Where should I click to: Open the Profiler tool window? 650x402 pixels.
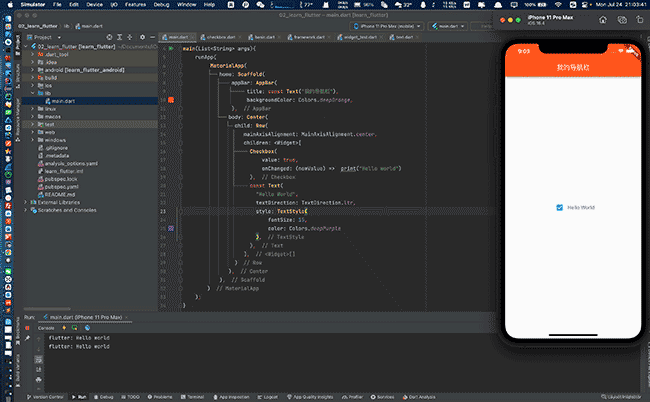[x=352, y=397]
